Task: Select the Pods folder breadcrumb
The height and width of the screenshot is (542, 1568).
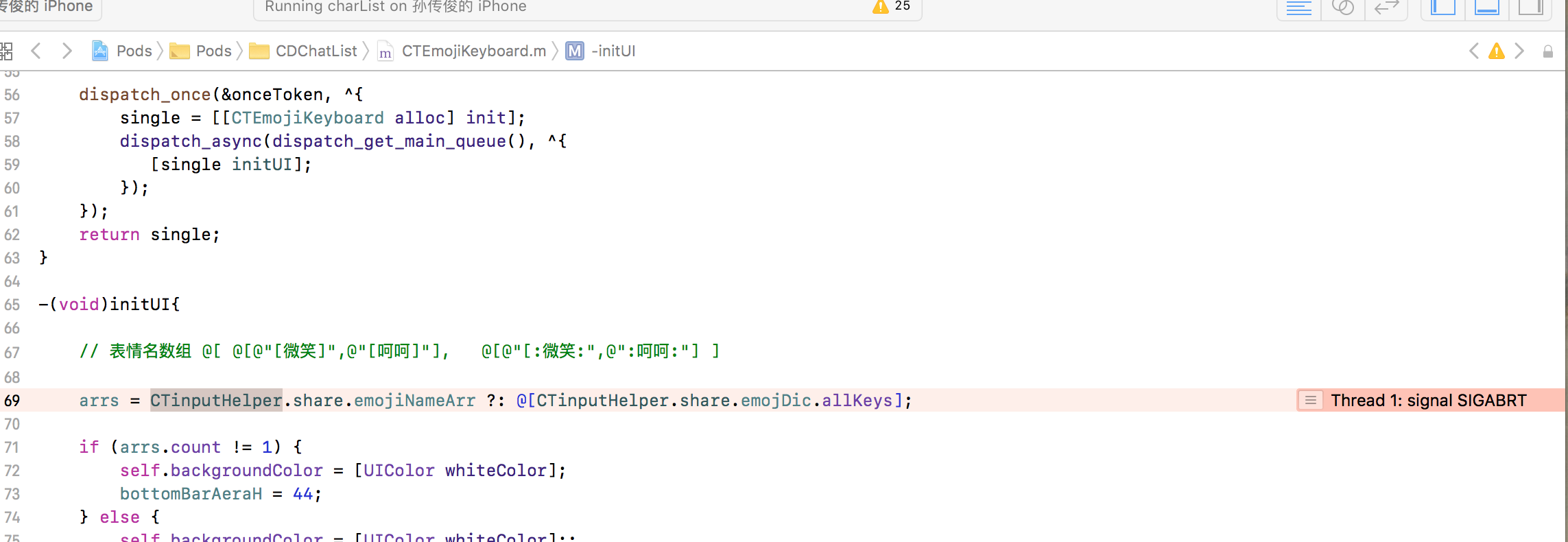Action: [x=201, y=51]
